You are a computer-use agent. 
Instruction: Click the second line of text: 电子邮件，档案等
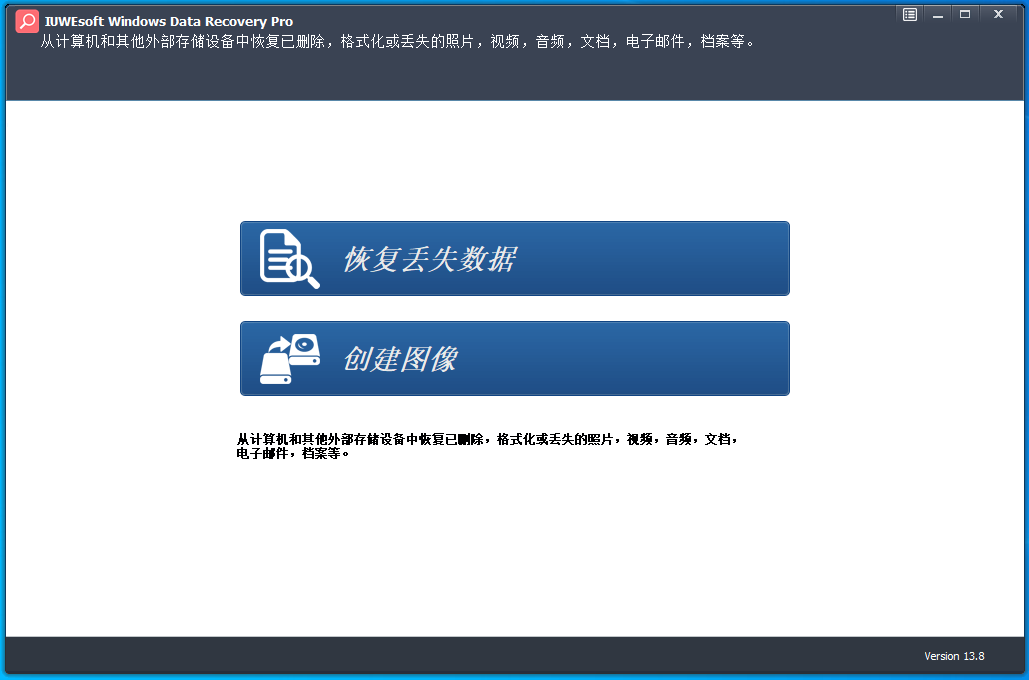tap(293, 453)
